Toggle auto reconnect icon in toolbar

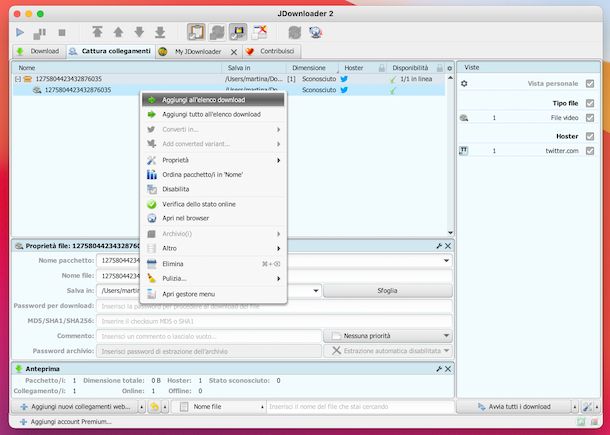(217, 32)
